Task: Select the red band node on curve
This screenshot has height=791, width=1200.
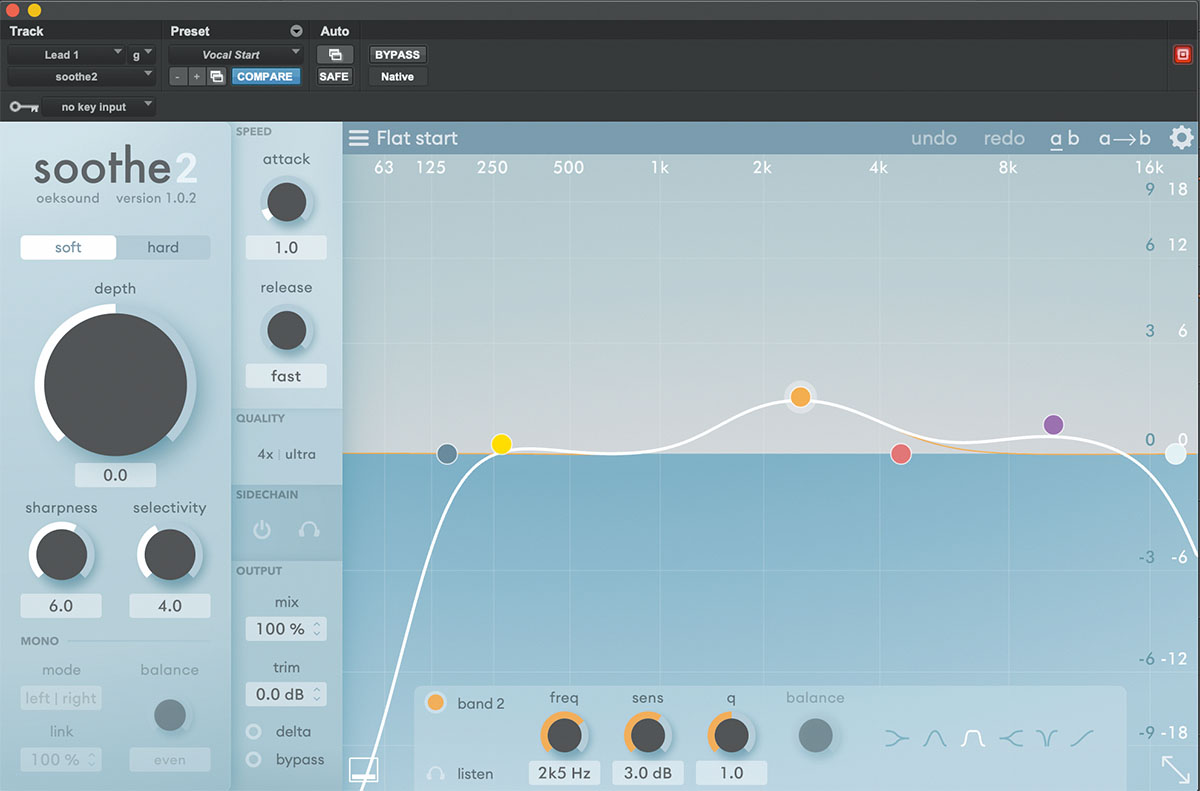Action: click(x=901, y=454)
